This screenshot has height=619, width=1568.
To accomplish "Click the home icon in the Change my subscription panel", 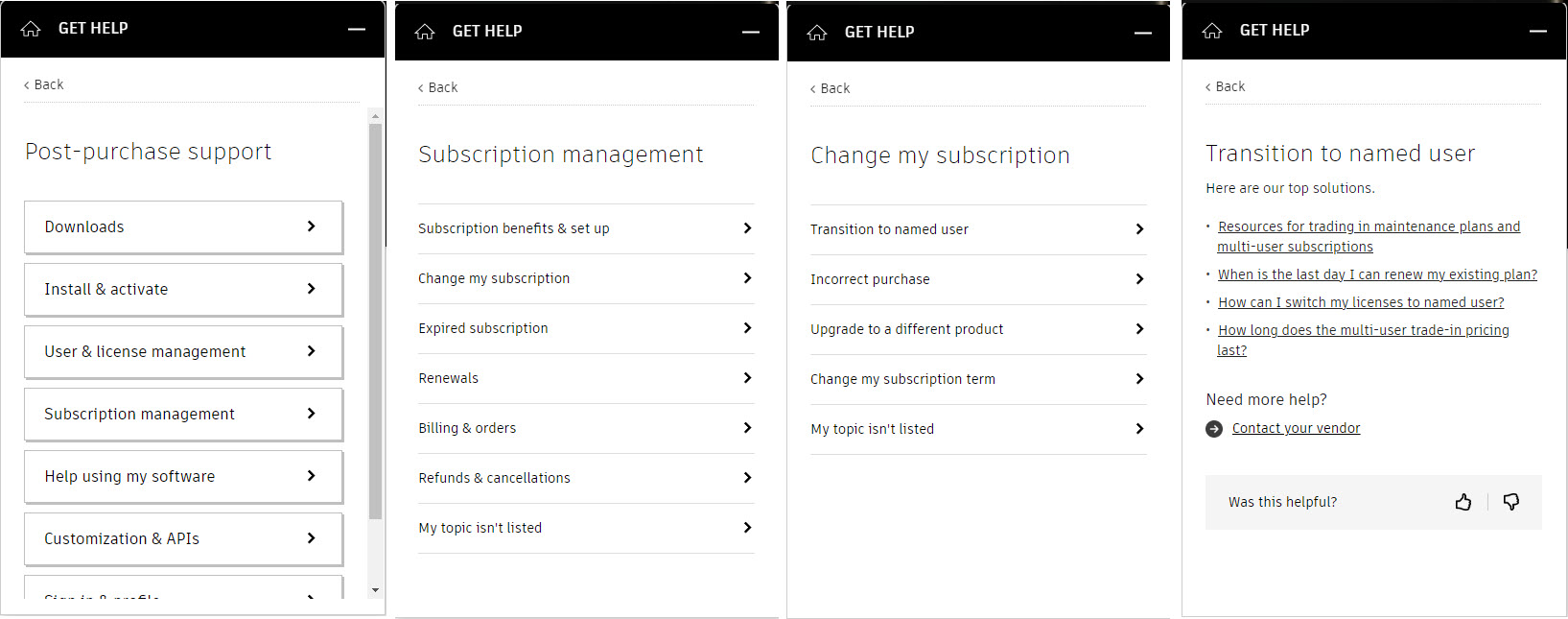I will coord(817,33).
